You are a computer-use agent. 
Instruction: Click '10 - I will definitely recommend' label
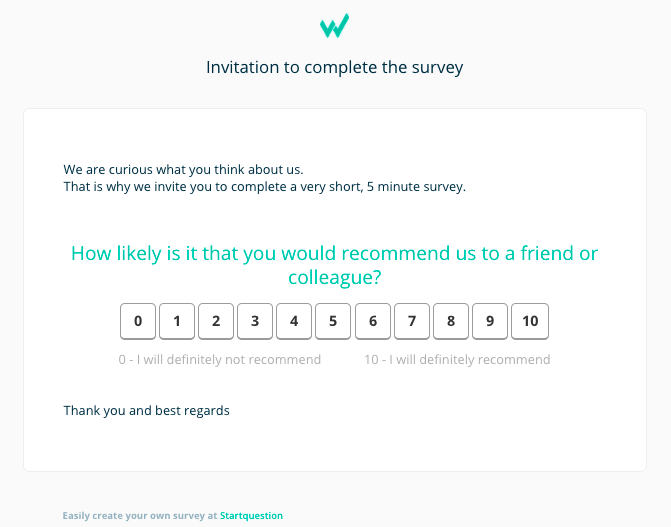pyautogui.click(x=457, y=359)
